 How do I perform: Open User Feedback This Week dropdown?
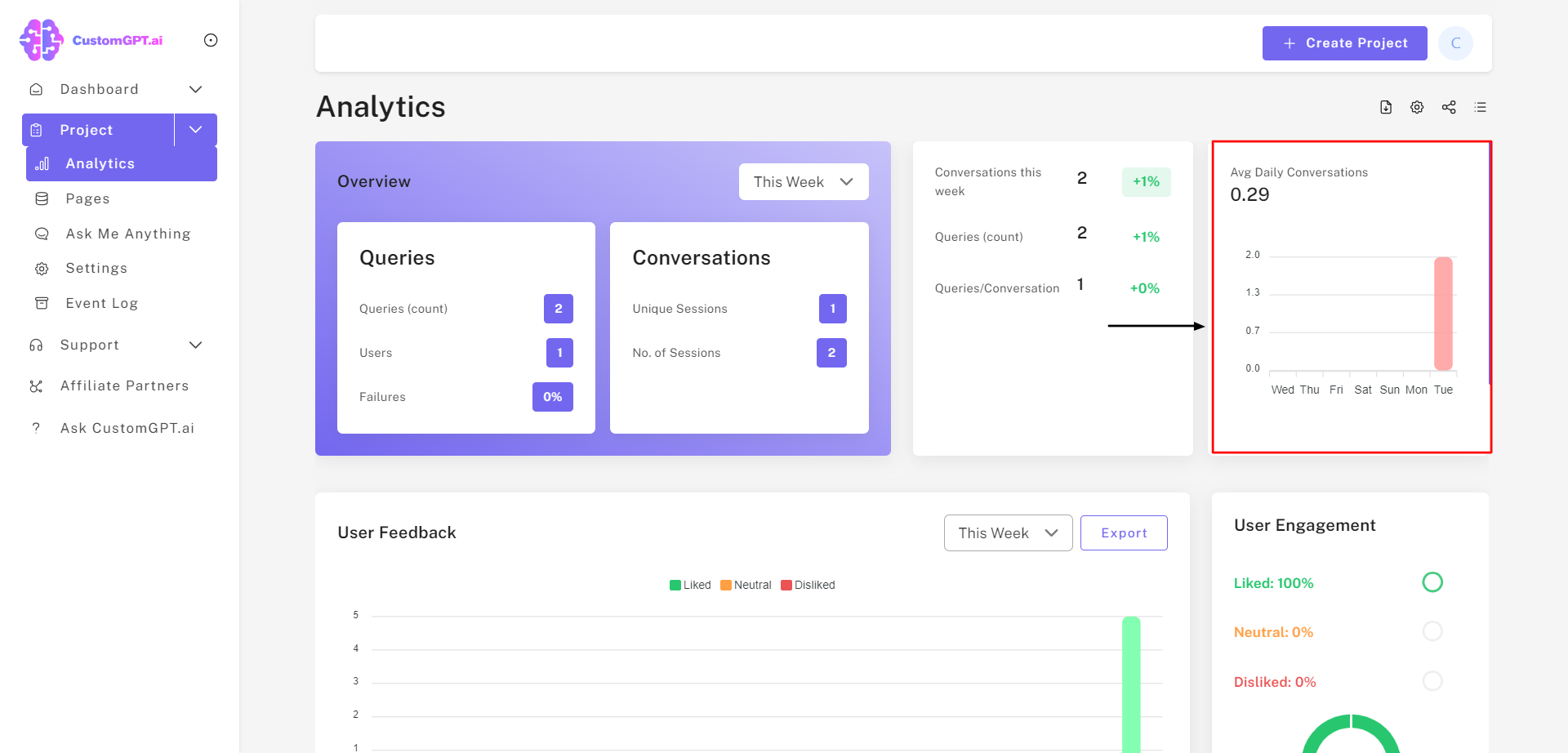pos(1008,533)
